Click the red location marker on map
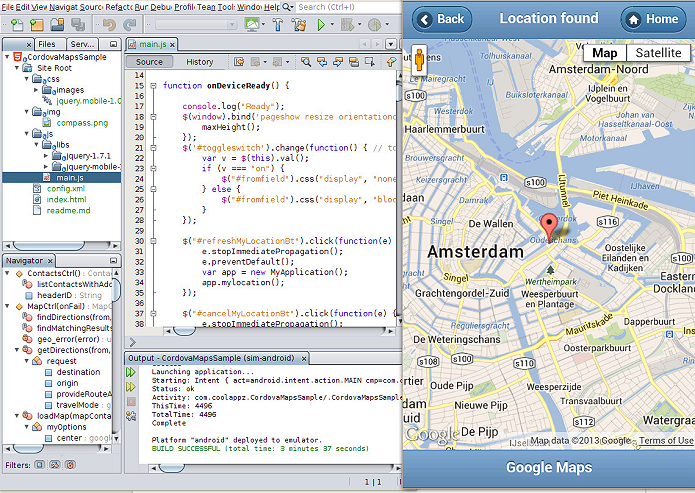The width and height of the screenshot is (695, 493). 550,228
